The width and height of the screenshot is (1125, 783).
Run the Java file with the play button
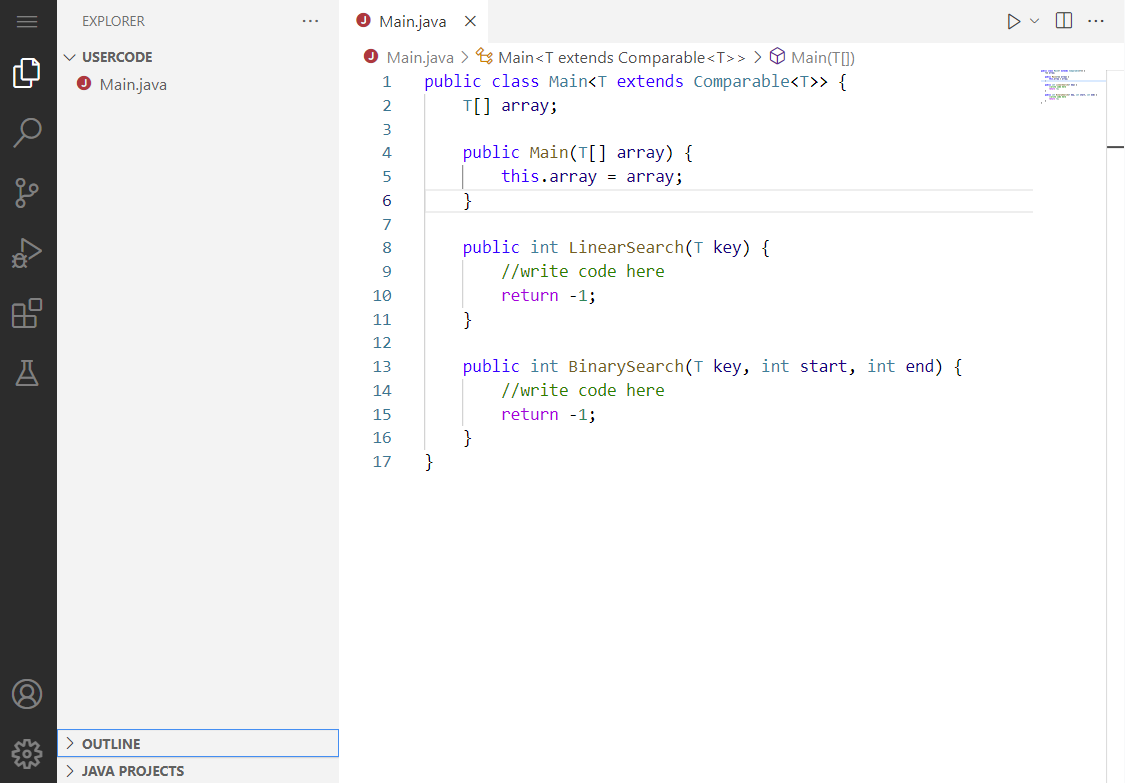pos(1013,20)
